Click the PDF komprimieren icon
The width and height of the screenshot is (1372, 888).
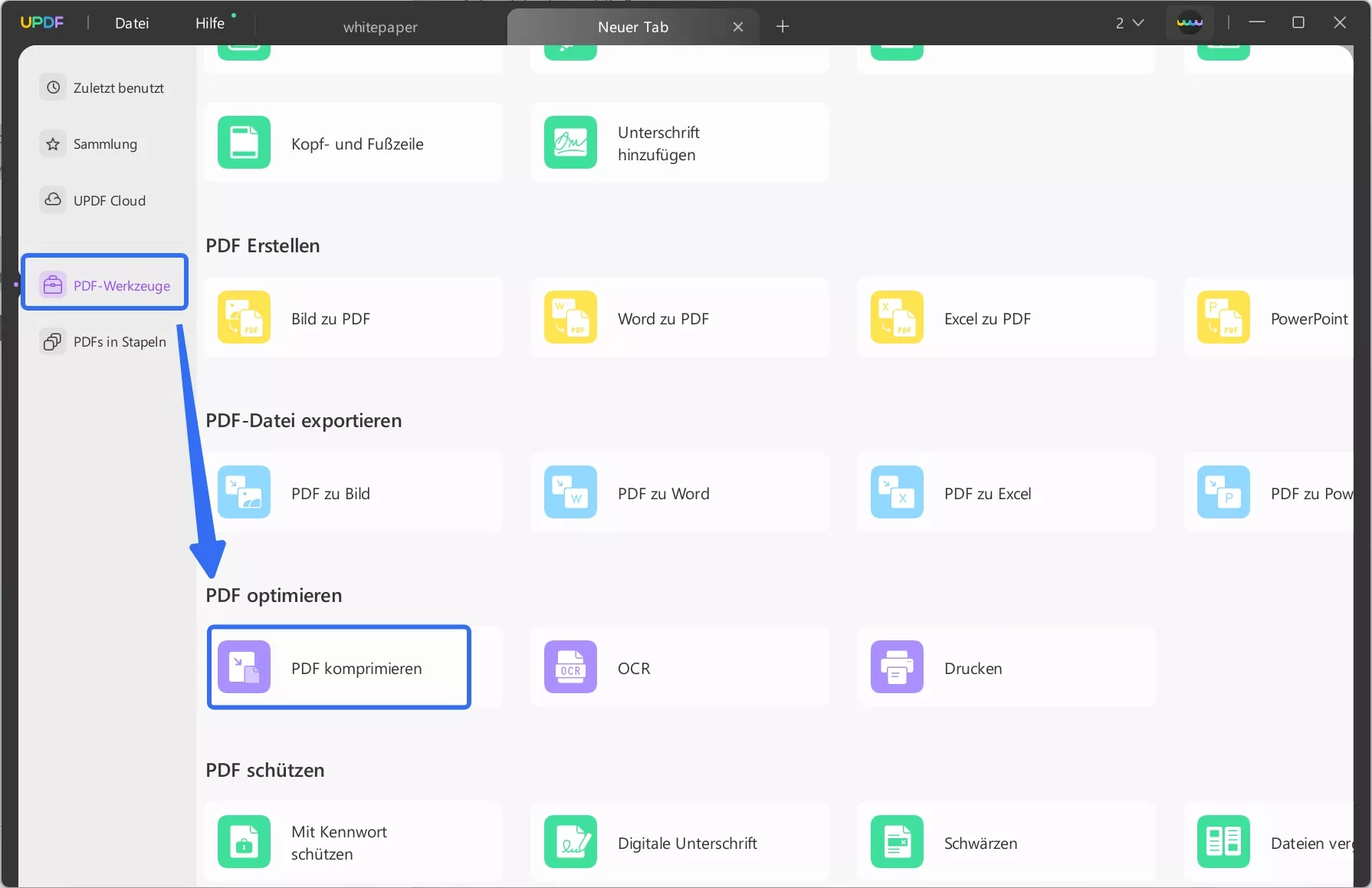point(244,666)
